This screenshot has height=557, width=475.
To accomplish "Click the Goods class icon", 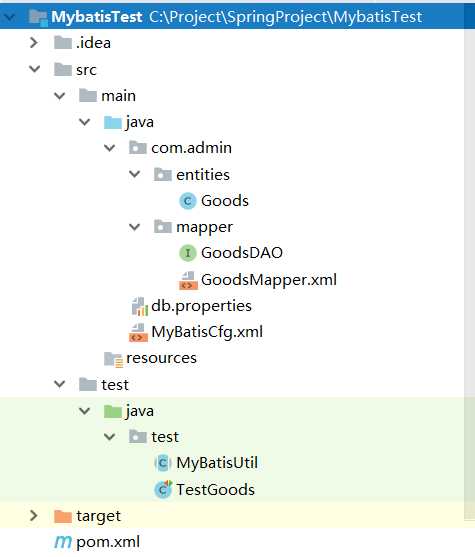I will [x=188, y=201].
